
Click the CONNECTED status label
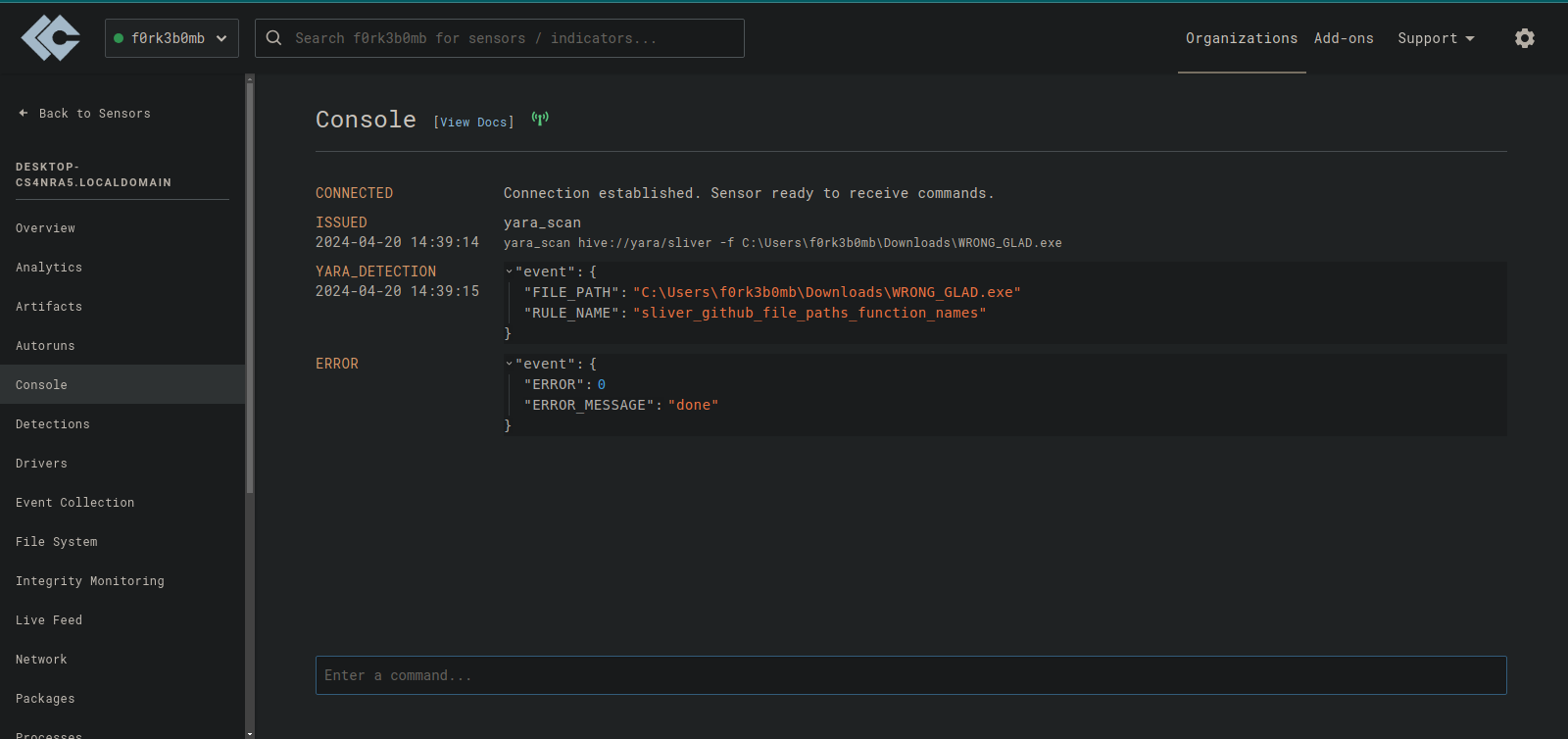tap(354, 193)
